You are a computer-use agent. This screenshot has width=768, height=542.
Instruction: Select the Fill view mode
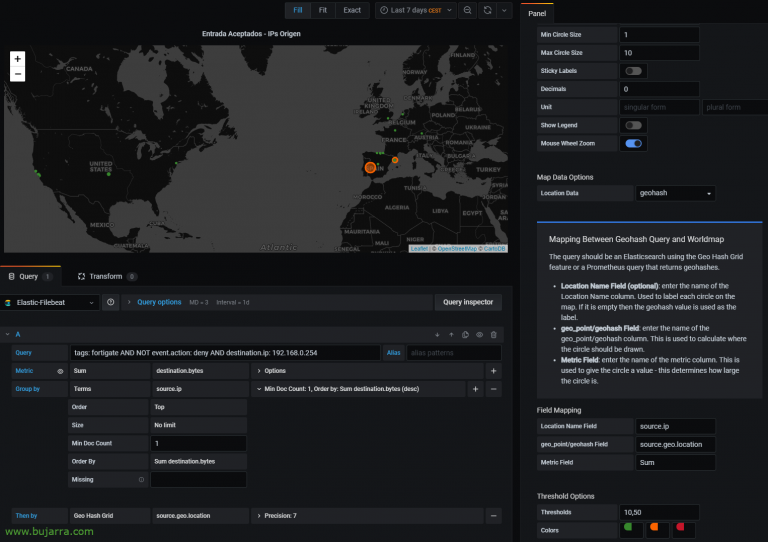click(298, 10)
